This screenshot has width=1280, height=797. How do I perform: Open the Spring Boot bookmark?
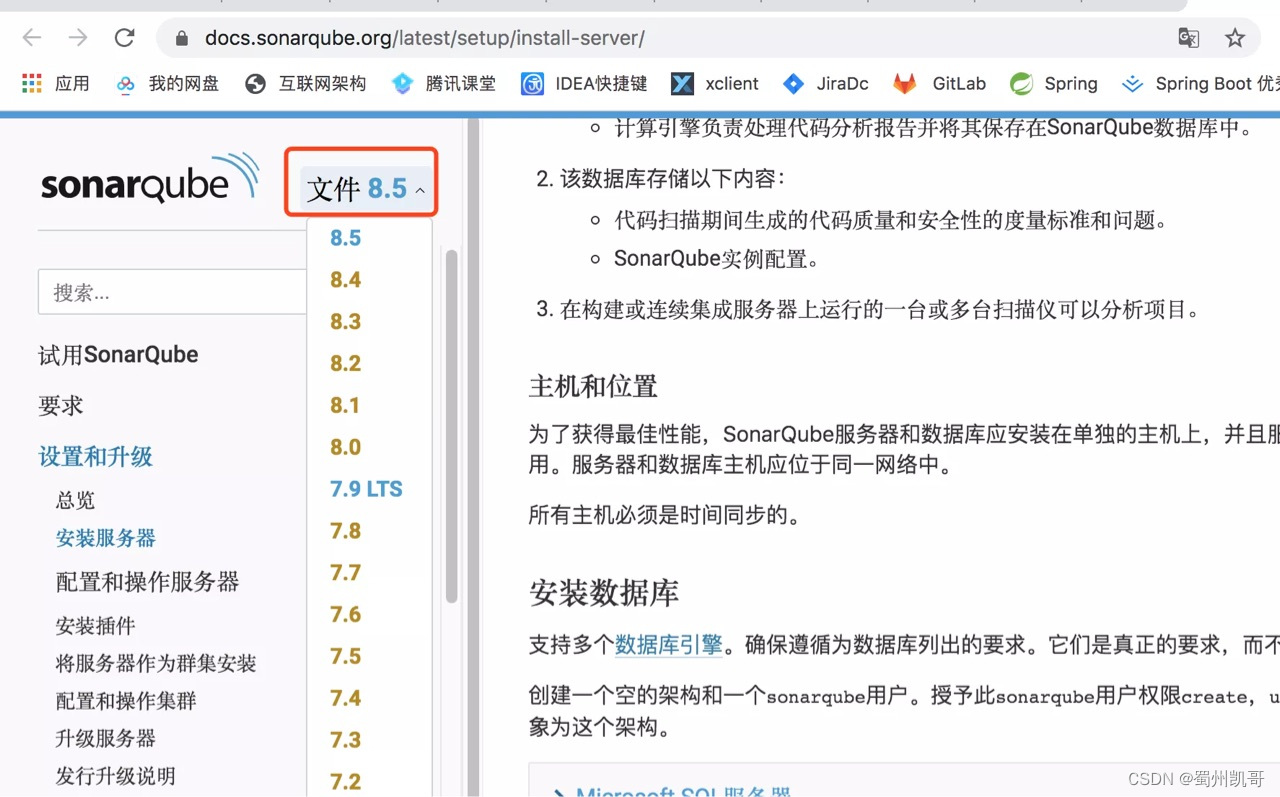click(x=1201, y=84)
